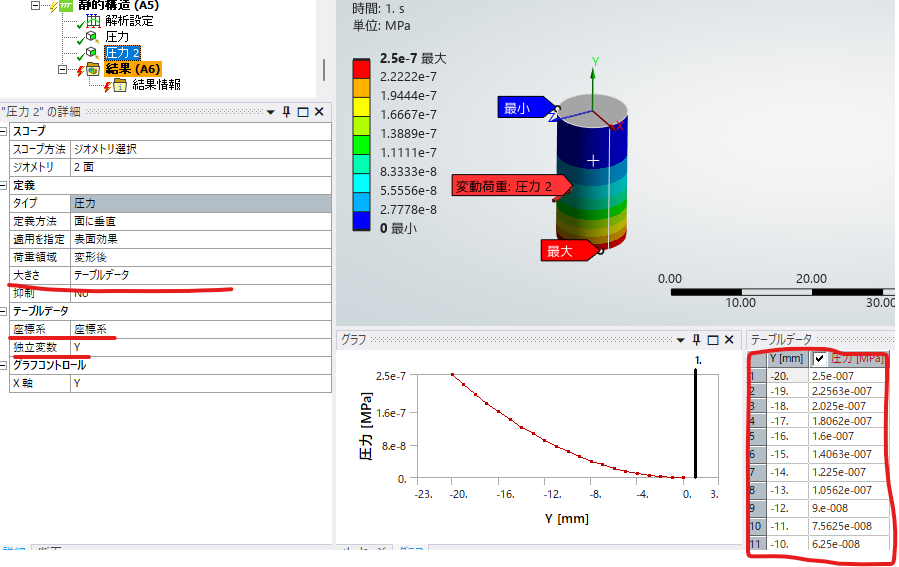Collapse the 結果 (A6) tree branch
This screenshot has height=567, width=899.
(x=63, y=69)
